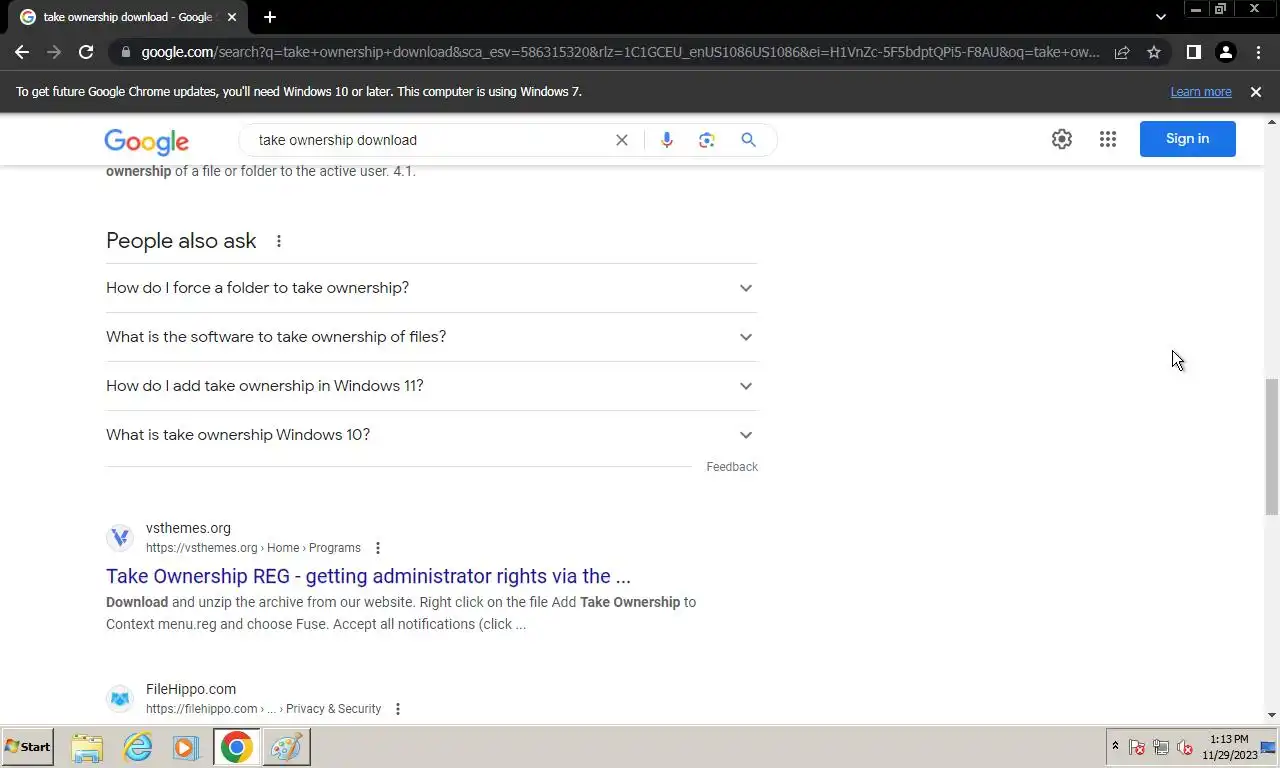Open a new tab with plus button
The height and width of the screenshot is (768, 1280).
point(270,17)
